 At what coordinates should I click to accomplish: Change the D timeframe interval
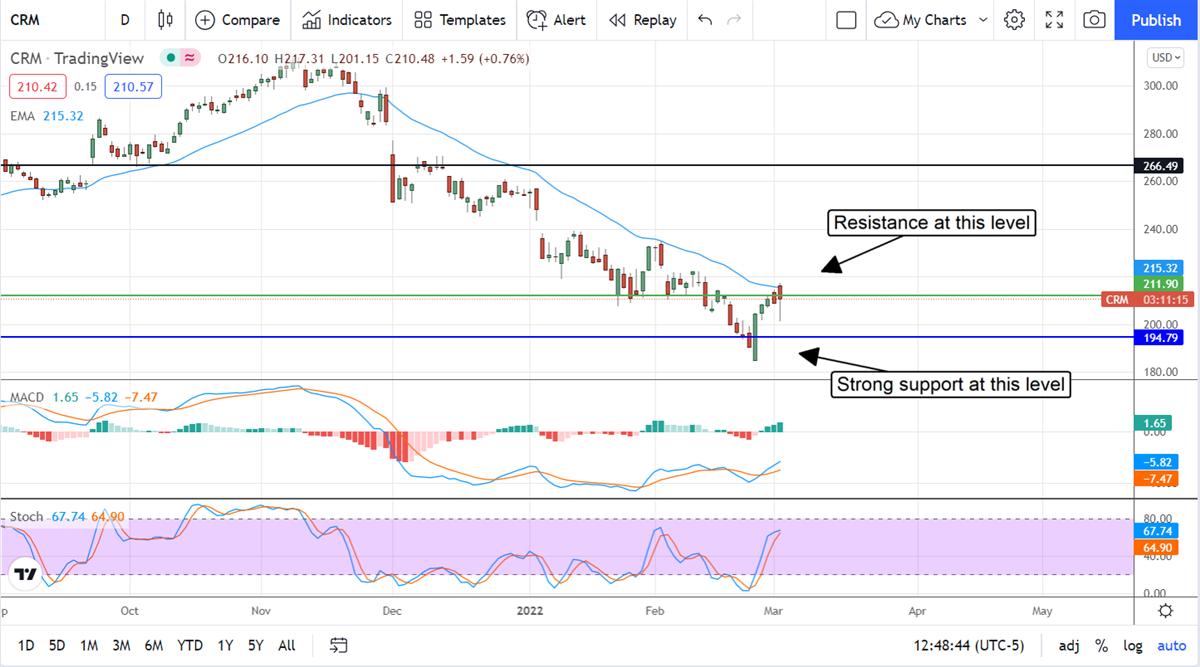pos(124,20)
